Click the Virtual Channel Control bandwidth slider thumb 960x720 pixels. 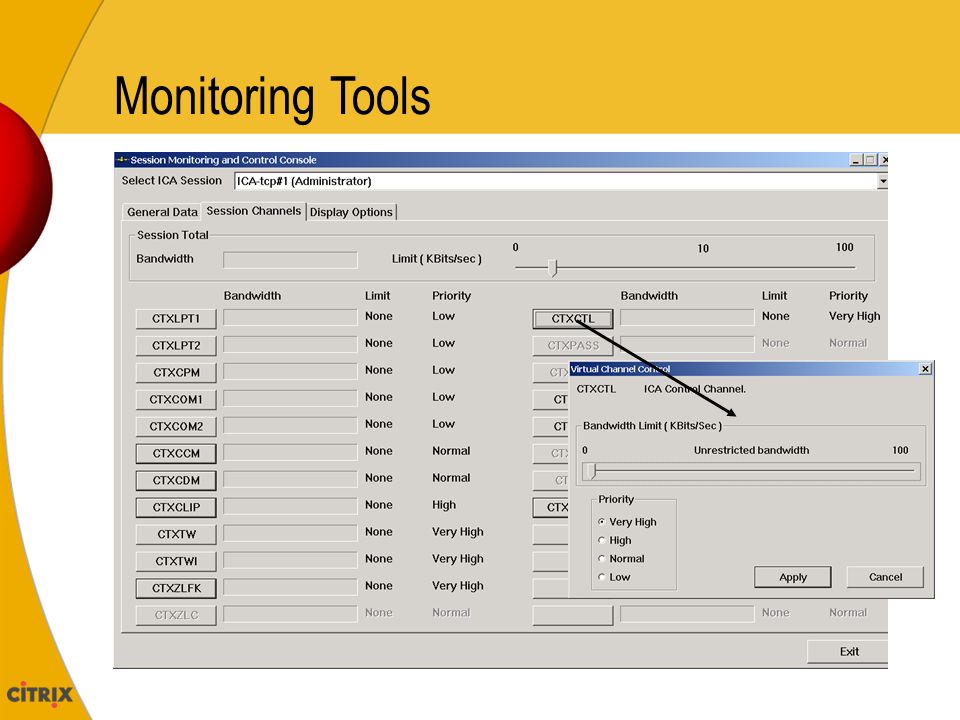(x=591, y=471)
